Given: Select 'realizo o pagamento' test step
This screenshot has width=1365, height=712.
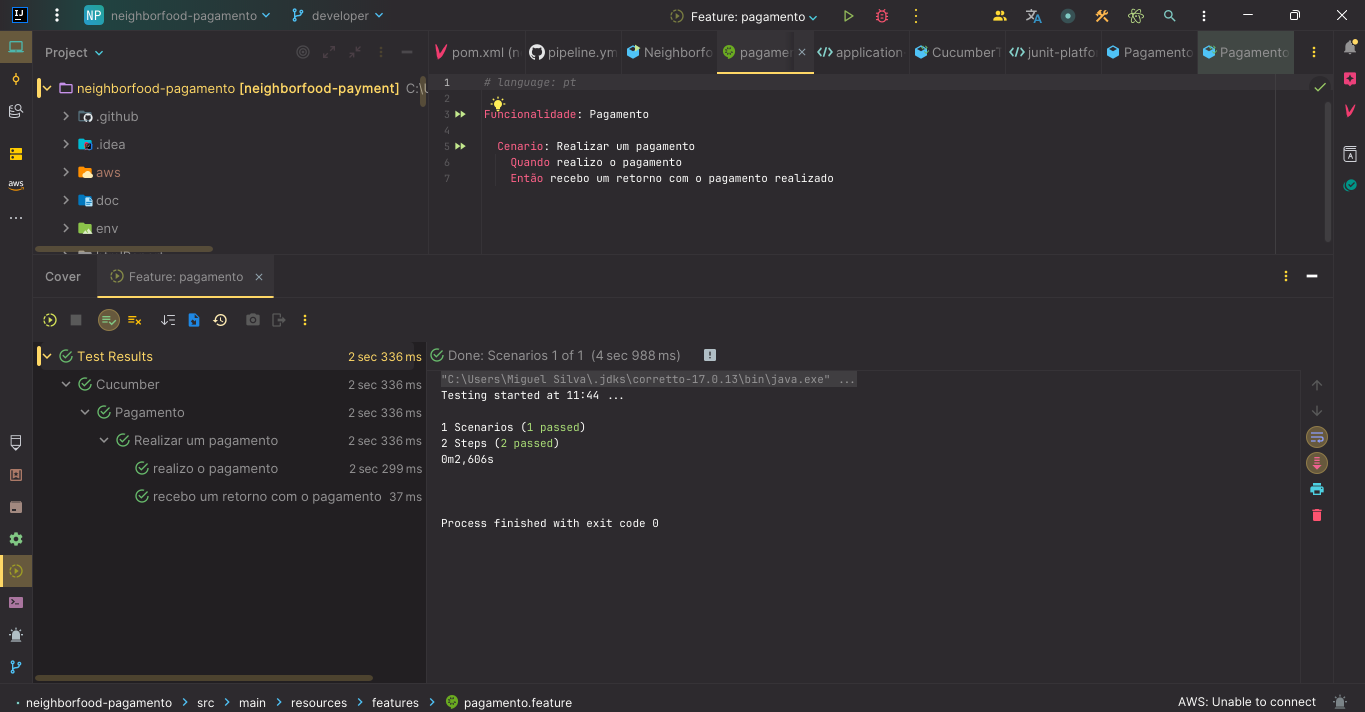Looking at the screenshot, I should [x=215, y=469].
